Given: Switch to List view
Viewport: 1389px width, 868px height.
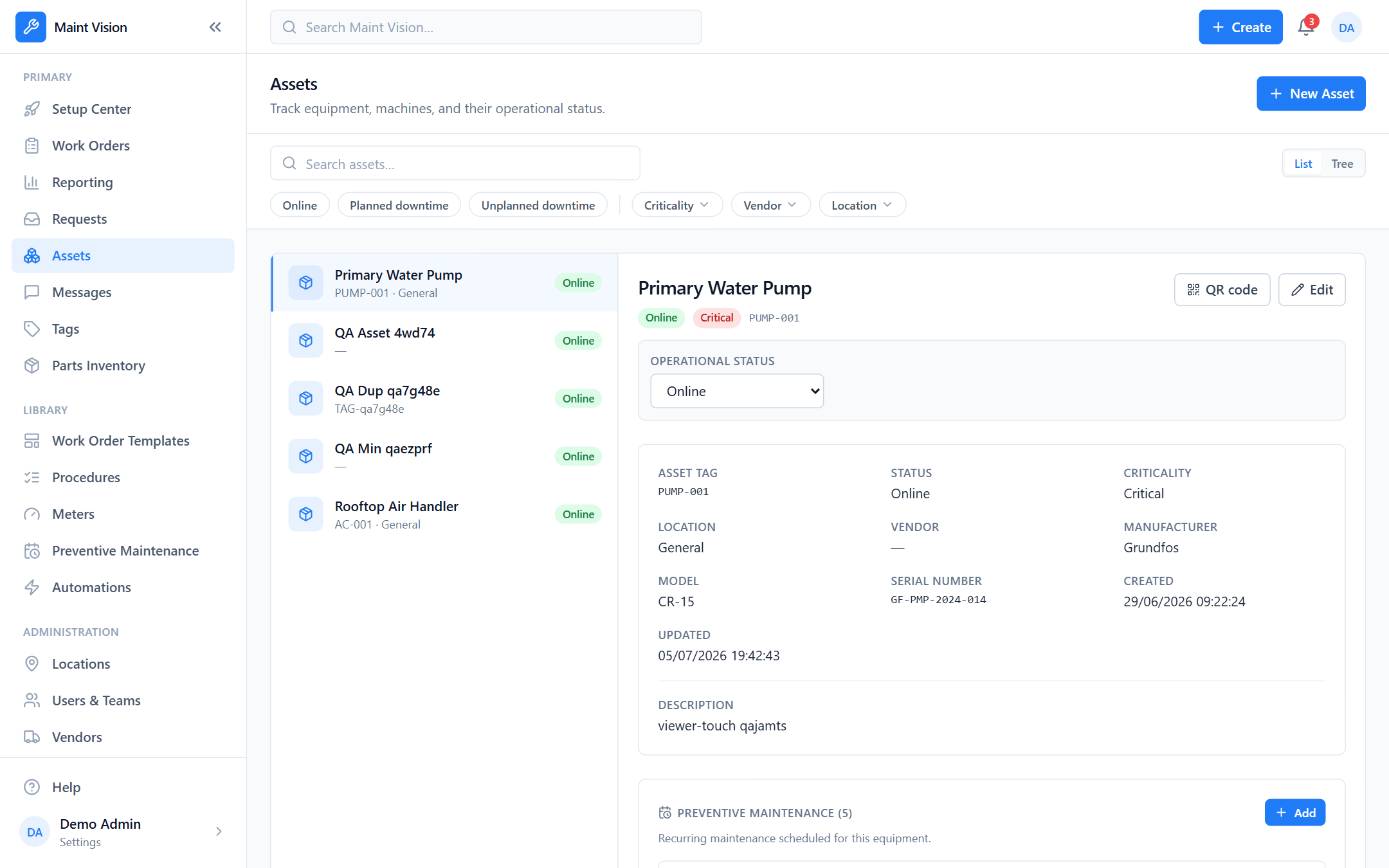Looking at the screenshot, I should point(1303,164).
